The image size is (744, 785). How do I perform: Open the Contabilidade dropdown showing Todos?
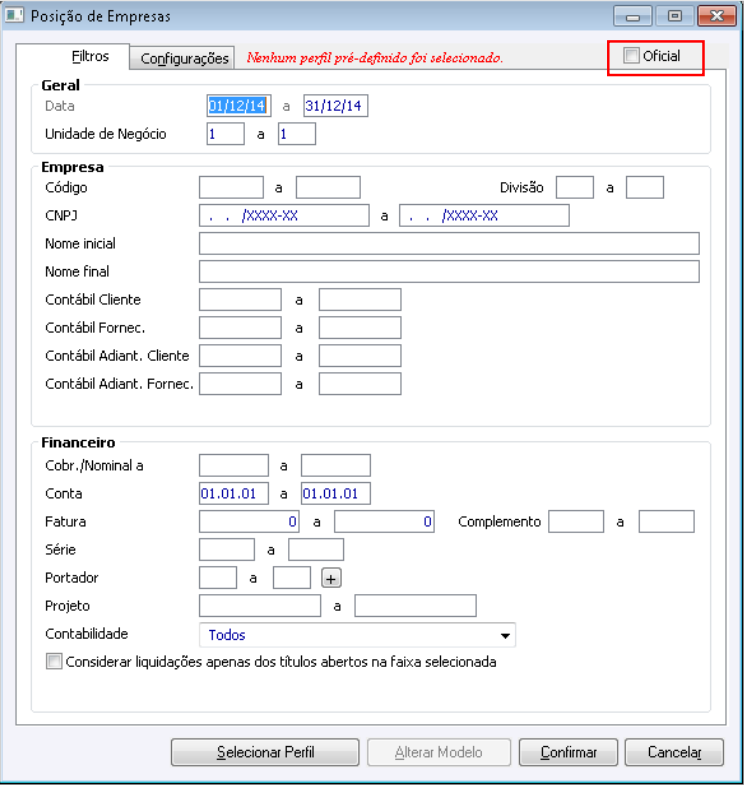357,635
